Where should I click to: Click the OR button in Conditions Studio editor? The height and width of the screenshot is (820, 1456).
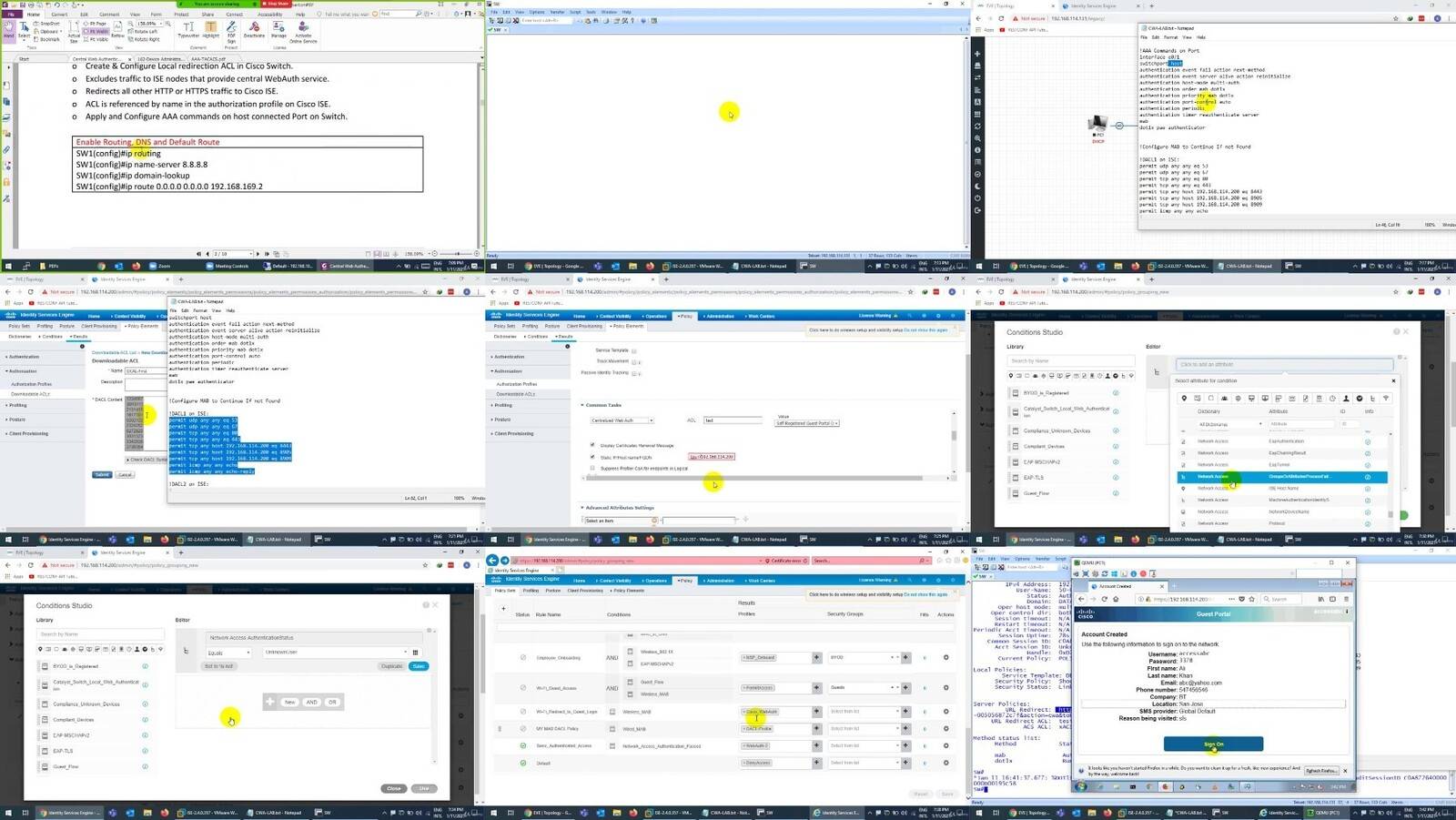coord(332,703)
